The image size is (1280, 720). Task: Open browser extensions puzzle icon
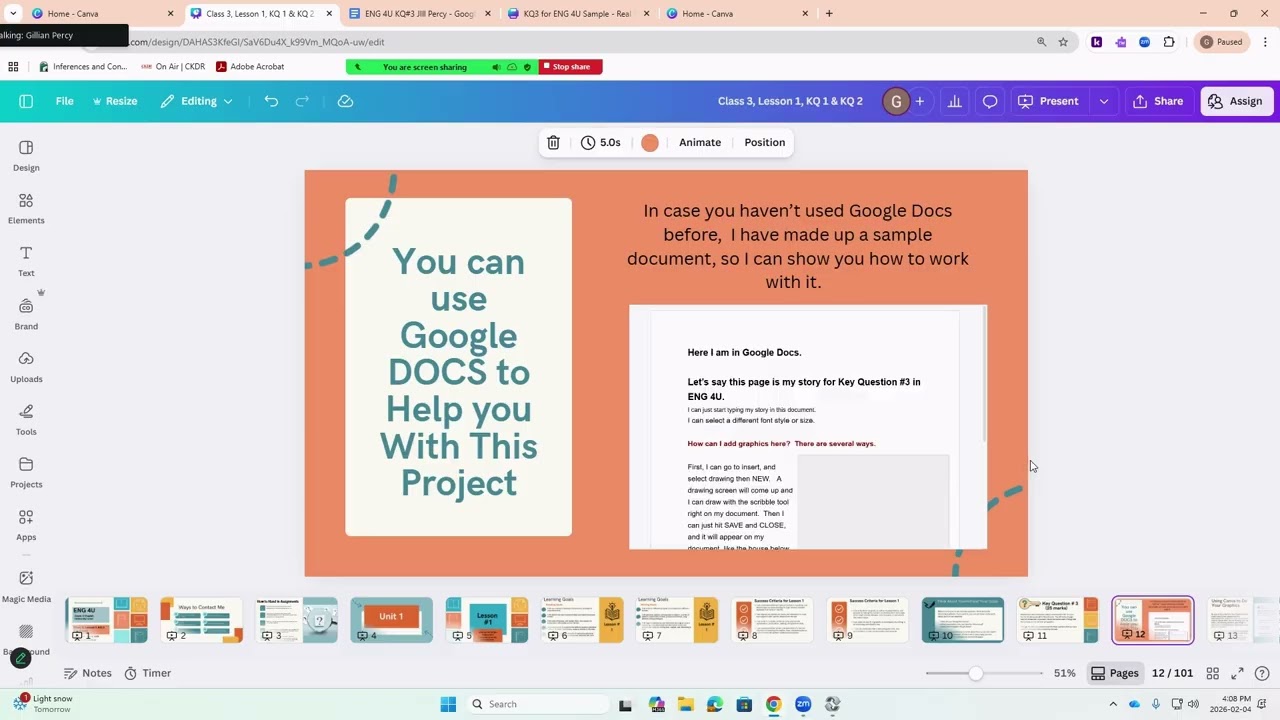pos(1169,42)
